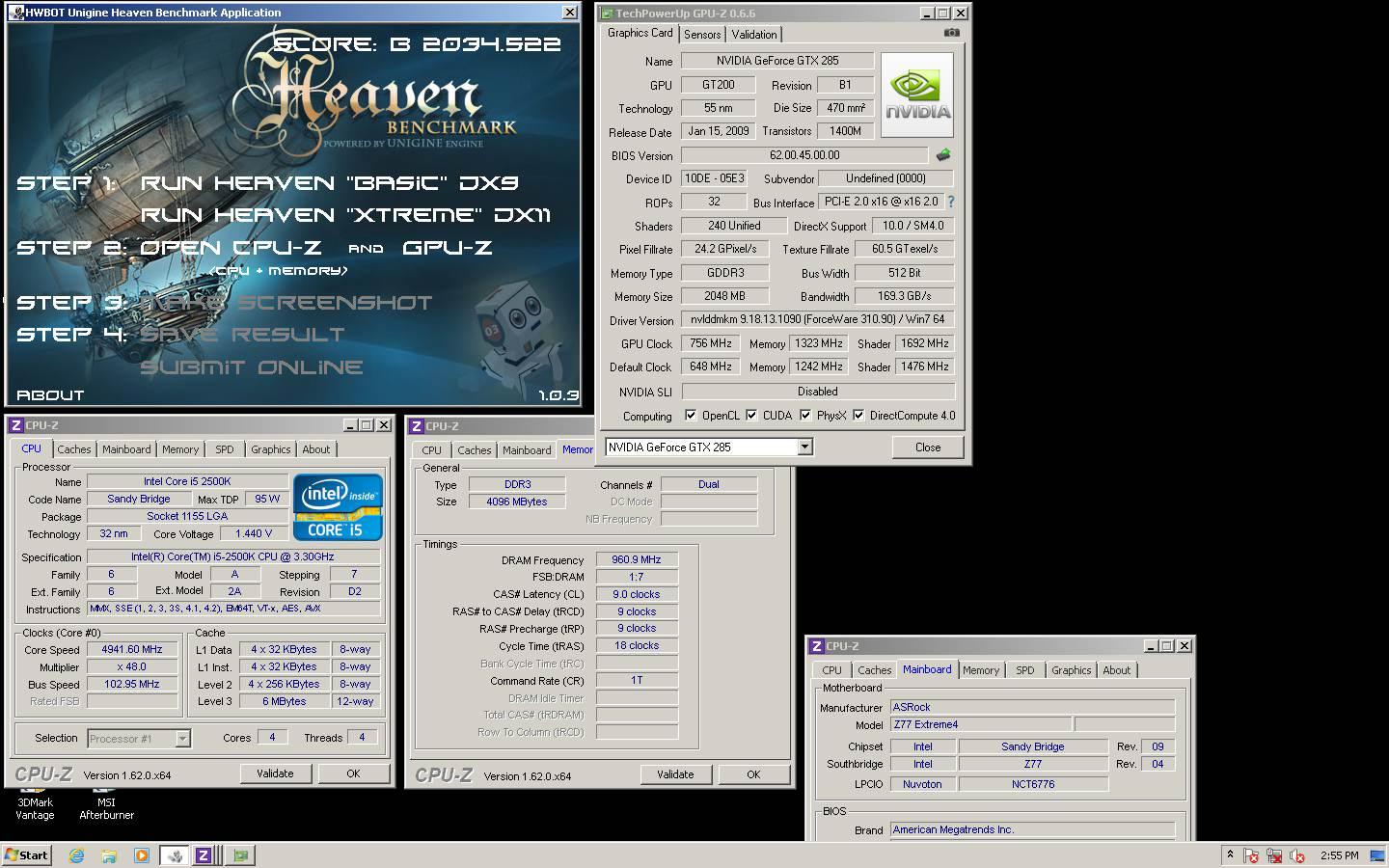Click the BIOS Version field 62.00.45.00.00
Screen dimensions: 1389x868
click(x=804, y=155)
